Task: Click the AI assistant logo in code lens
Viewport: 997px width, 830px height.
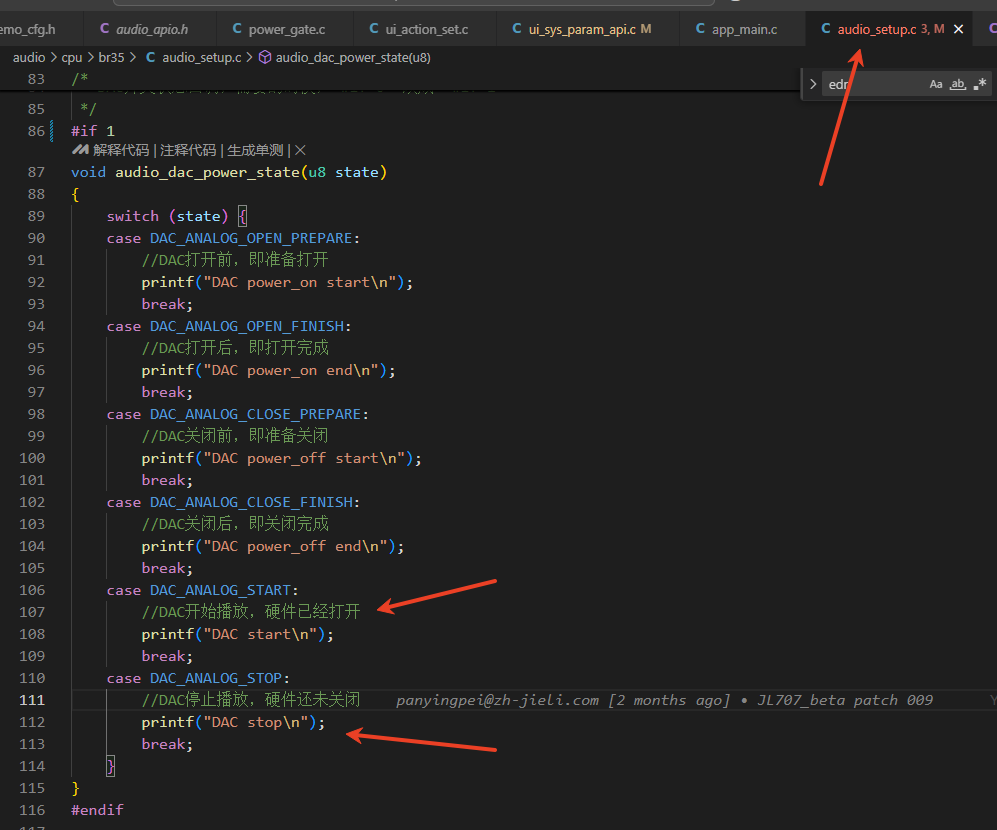Action: [80, 150]
